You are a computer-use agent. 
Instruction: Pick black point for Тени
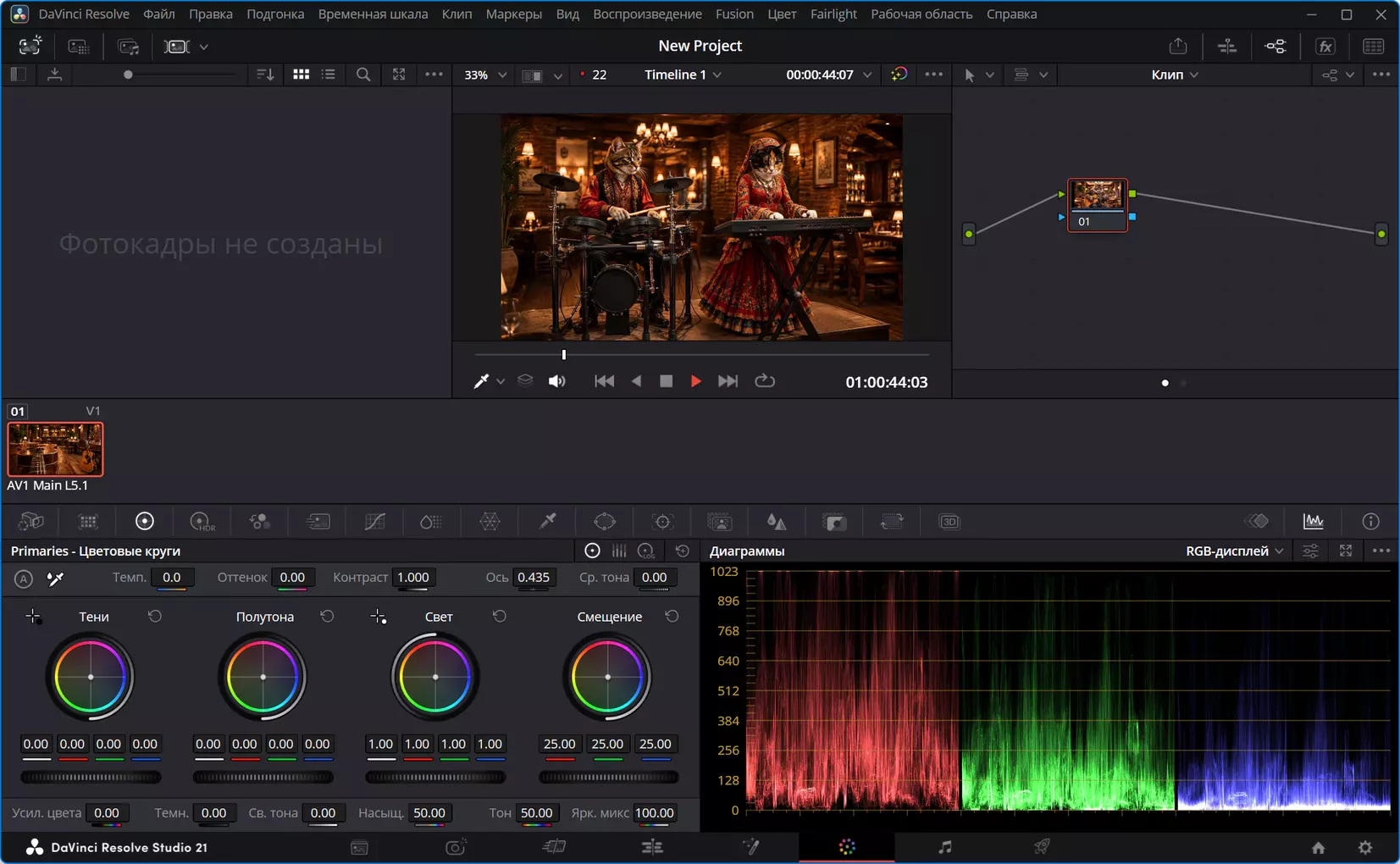[33, 617]
